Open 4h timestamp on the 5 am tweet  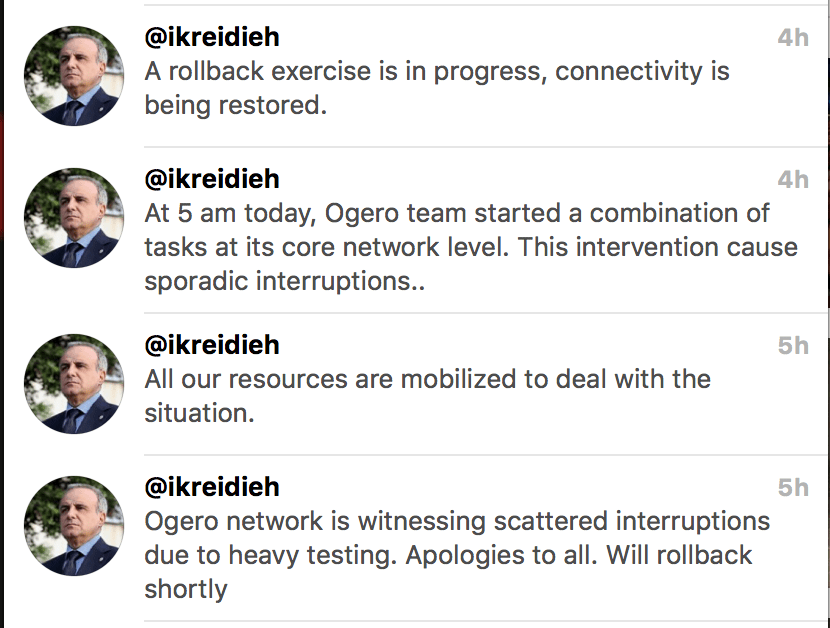pos(792,180)
